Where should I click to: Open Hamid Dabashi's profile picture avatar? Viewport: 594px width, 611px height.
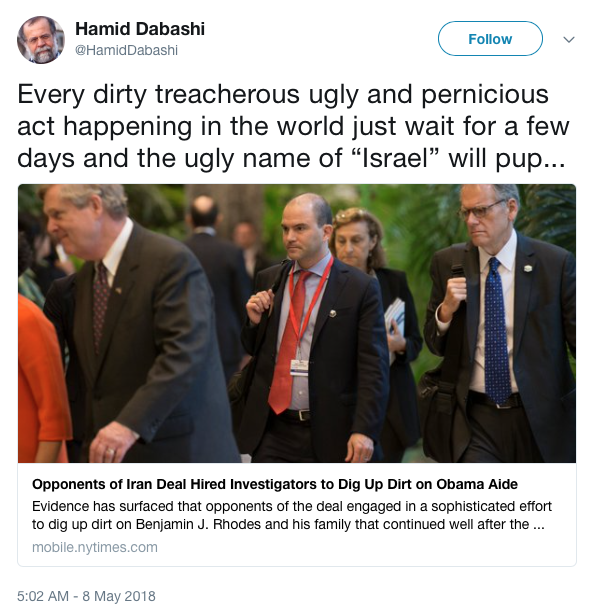pos(41,40)
